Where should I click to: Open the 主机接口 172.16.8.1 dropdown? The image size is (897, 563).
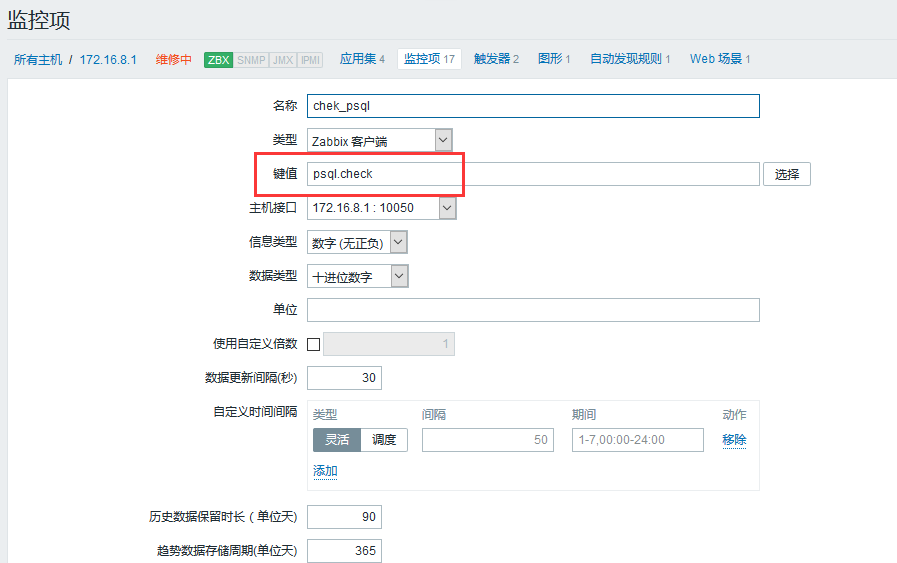[382, 208]
